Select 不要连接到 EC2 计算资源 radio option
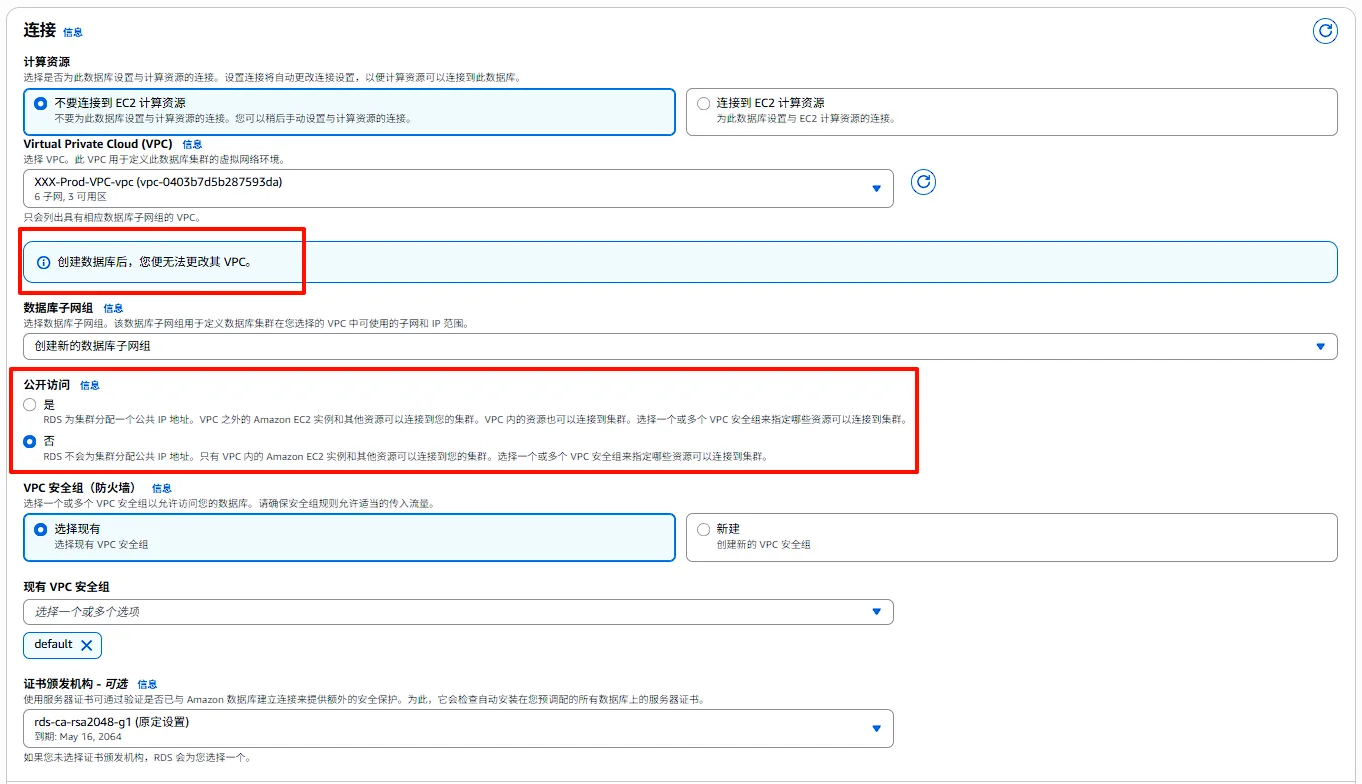1362x784 pixels. coord(41,103)
